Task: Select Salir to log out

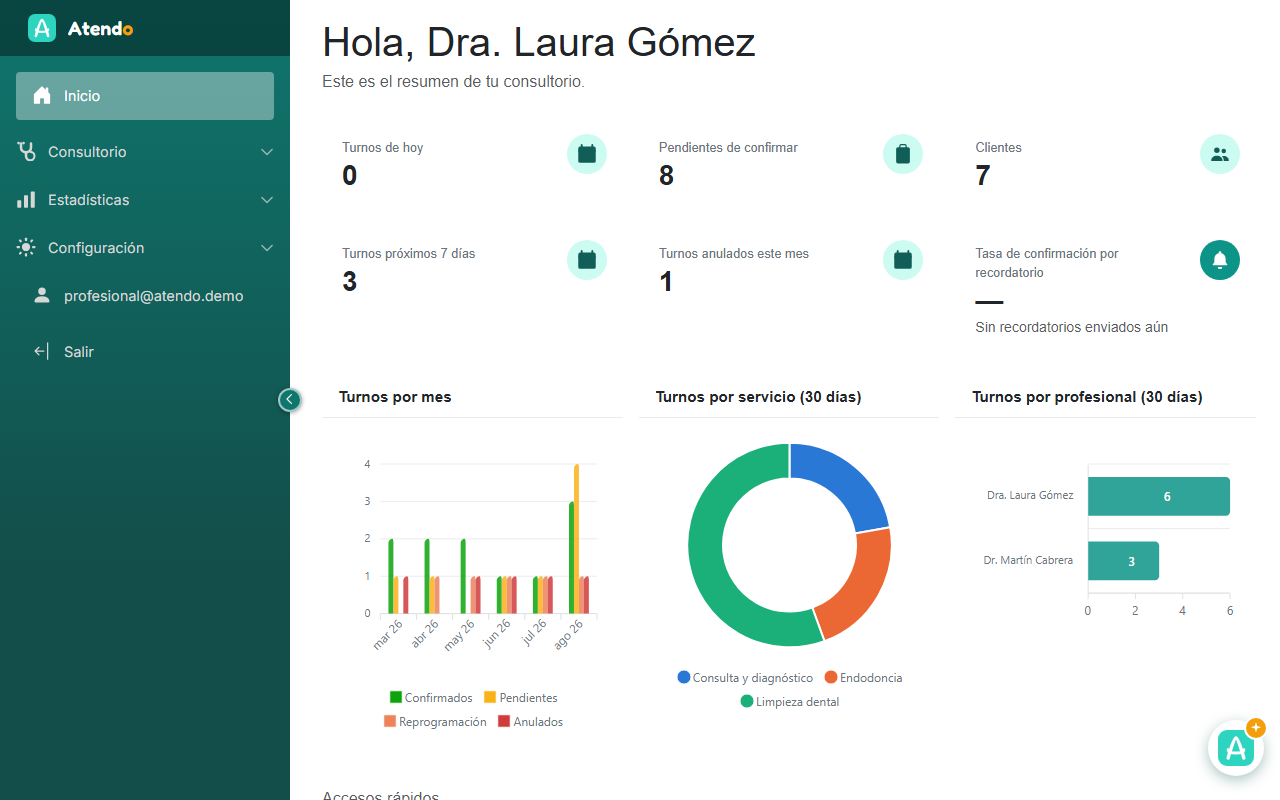Action: pos(145,351)
